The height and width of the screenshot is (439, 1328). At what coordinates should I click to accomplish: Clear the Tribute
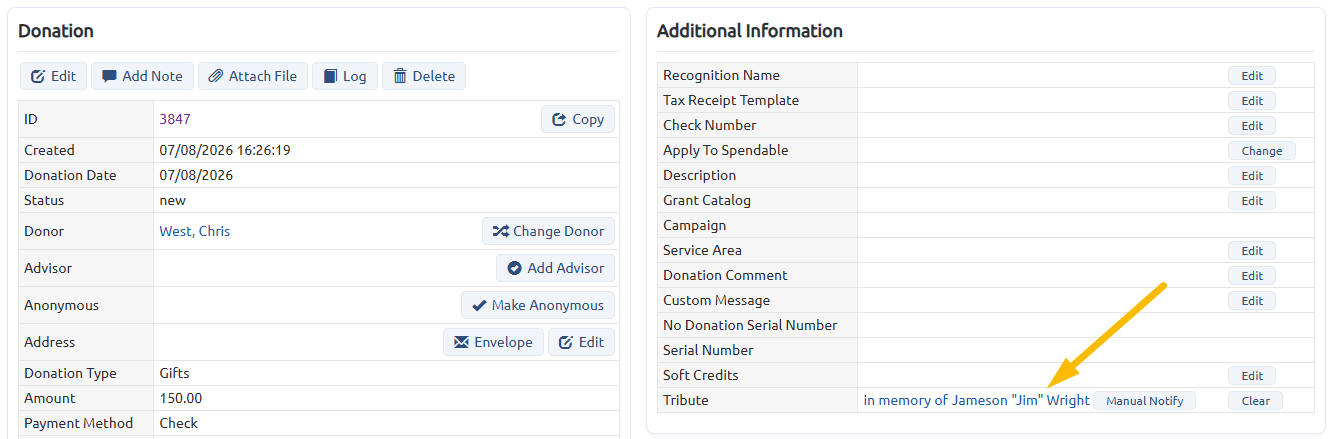[x=1255, y=401]
